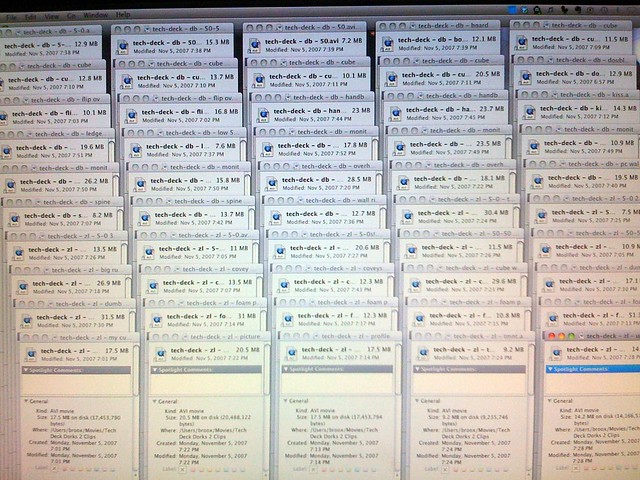The height and width of the screenshot is (480, 640).
Task: Click the file icon beside 14.3 MB
Action: coord(529,111)
